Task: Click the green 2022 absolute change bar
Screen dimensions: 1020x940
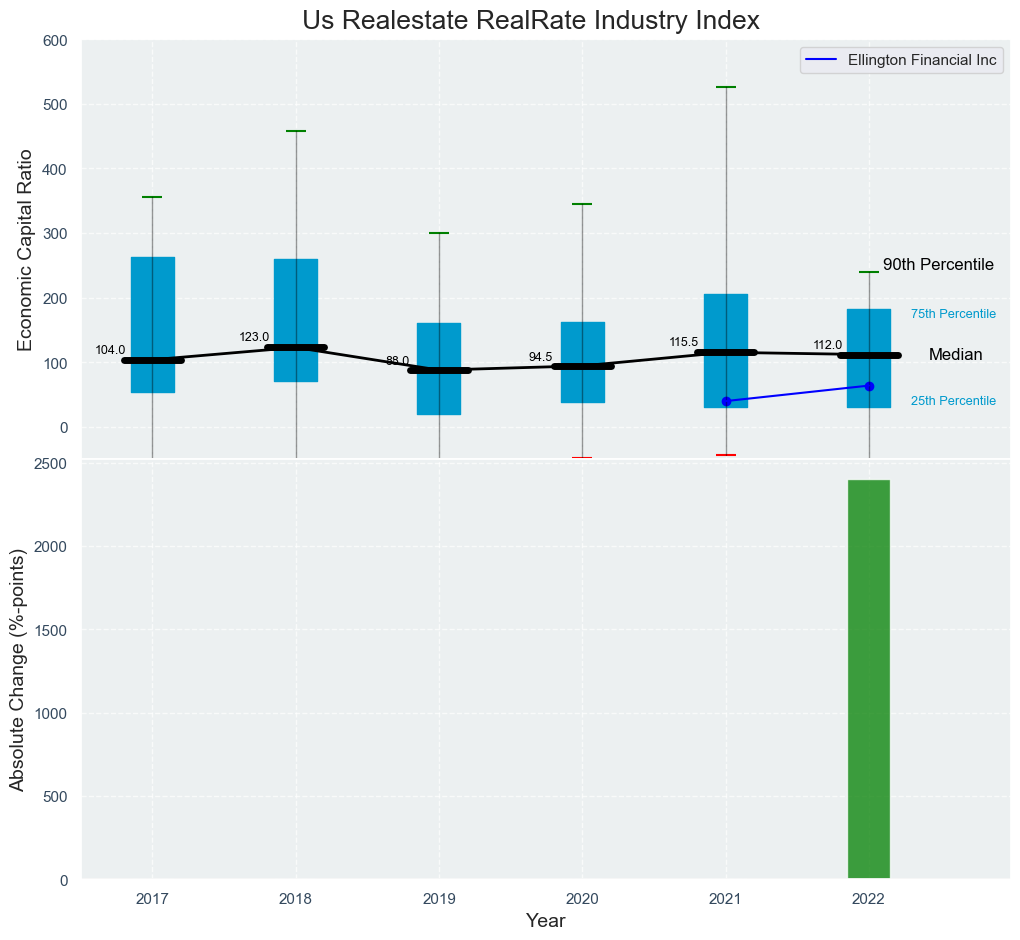Action: click(x=868, y=679)
